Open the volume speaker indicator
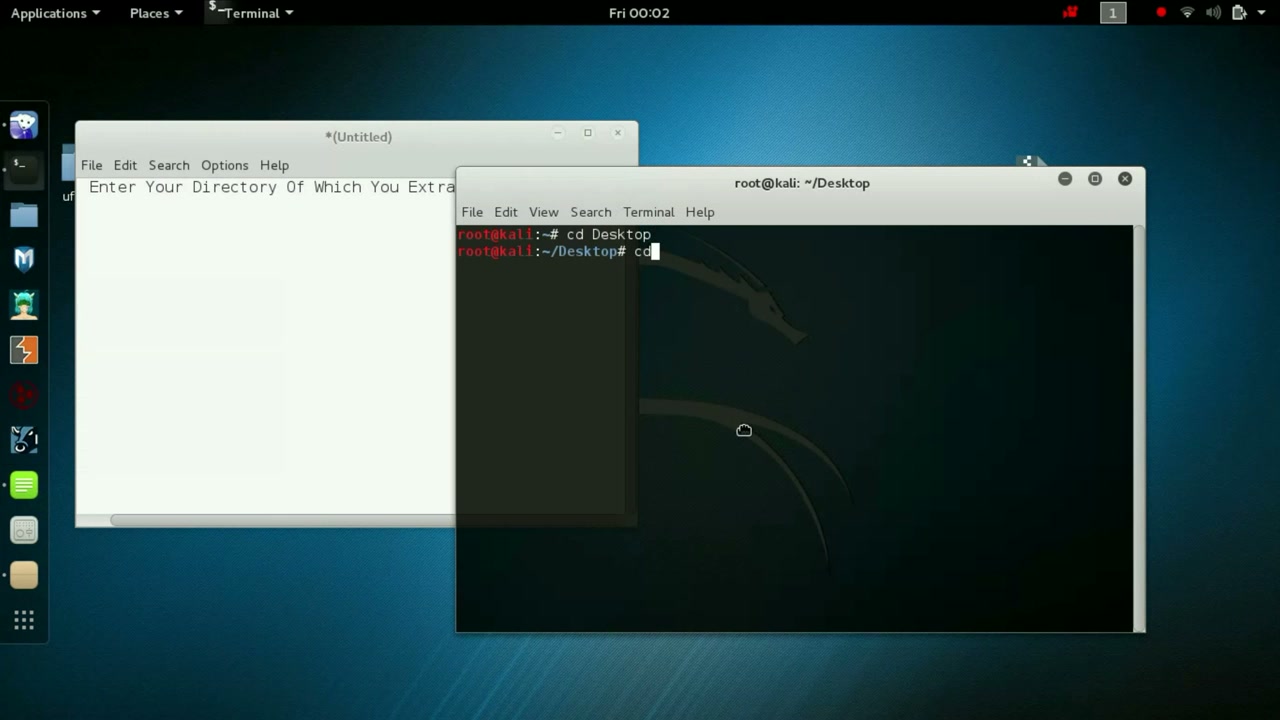The height and width of the screenshot is (720, 1280). pos(1213,13)
